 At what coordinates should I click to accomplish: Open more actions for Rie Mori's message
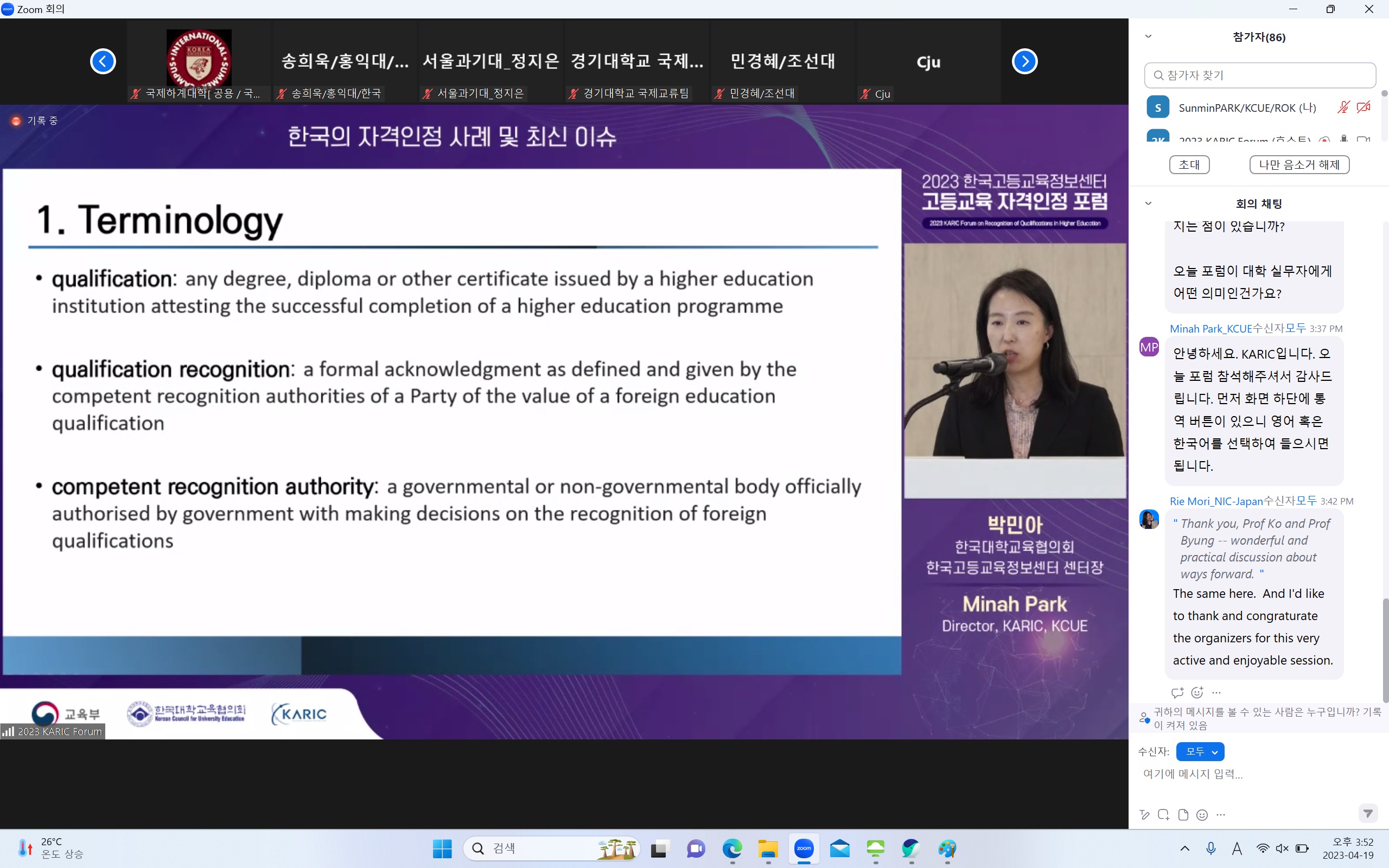tap(1216, 692)
